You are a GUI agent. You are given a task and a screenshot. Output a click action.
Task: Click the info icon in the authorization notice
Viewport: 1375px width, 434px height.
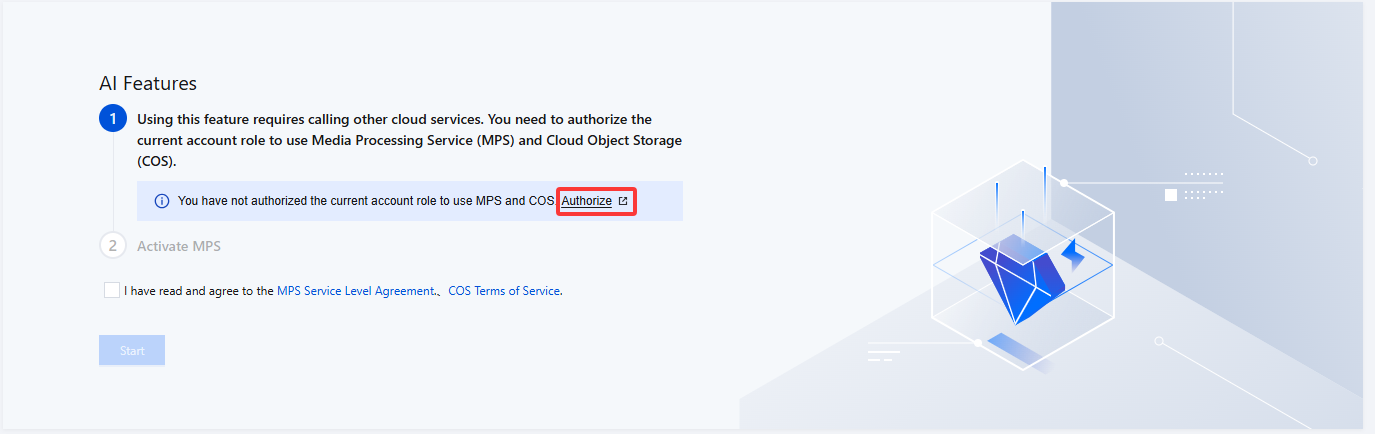coord(162,201)
